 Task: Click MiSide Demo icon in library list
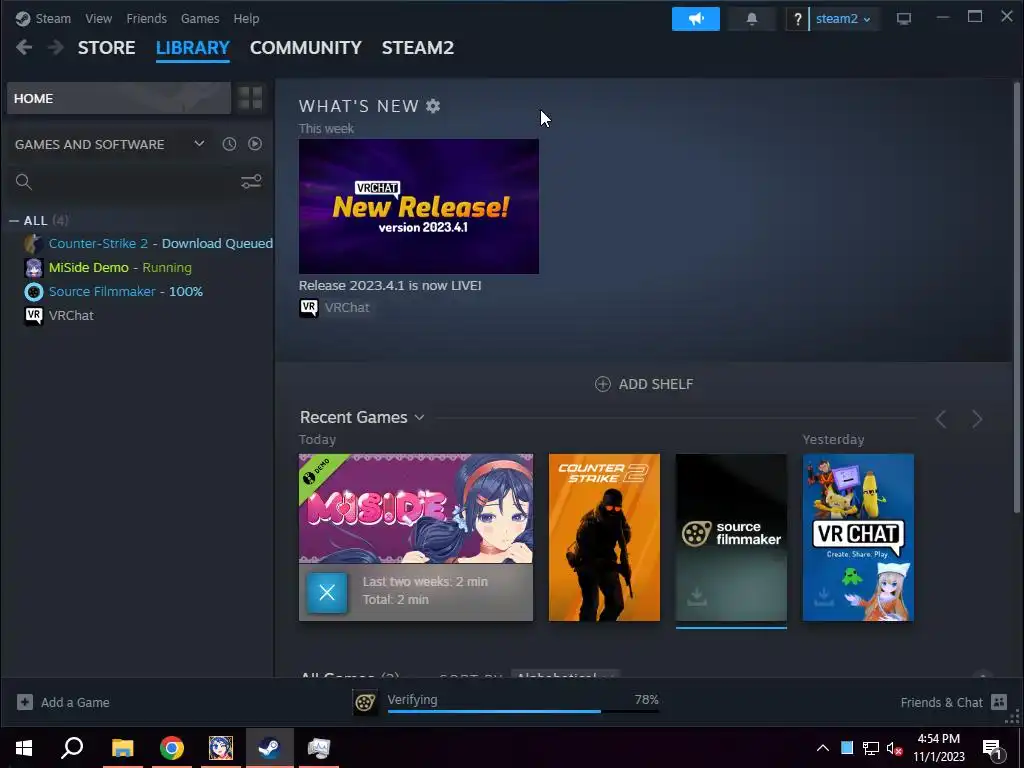pyautogui.click(x=33, y=268)
